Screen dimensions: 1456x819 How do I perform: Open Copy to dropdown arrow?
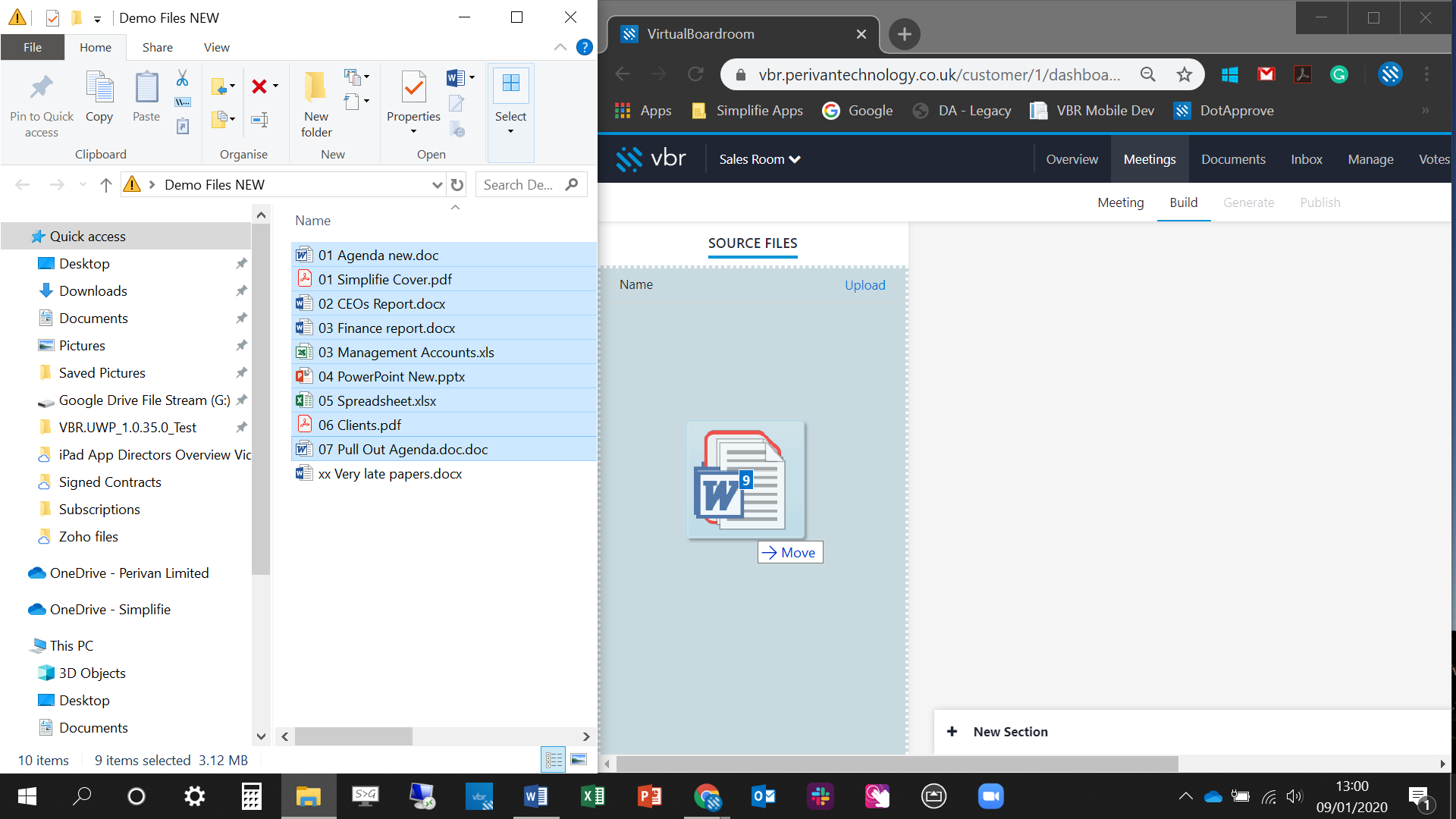[x=233, y=119]
